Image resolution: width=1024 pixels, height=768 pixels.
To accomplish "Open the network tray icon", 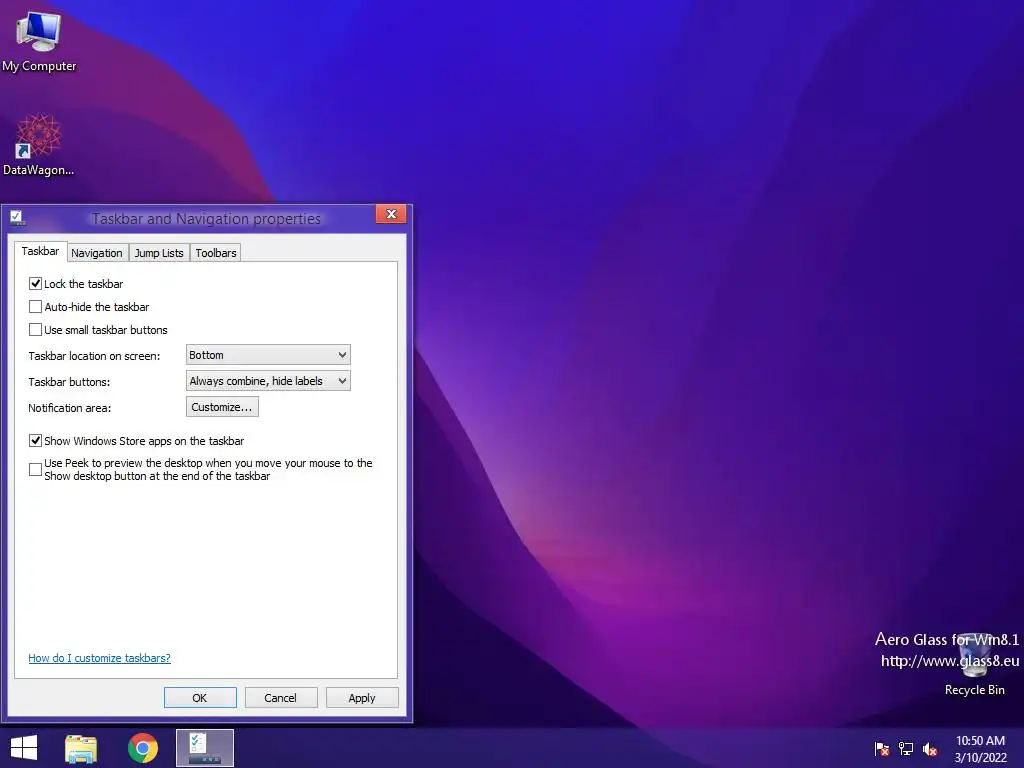I will 906,748.
